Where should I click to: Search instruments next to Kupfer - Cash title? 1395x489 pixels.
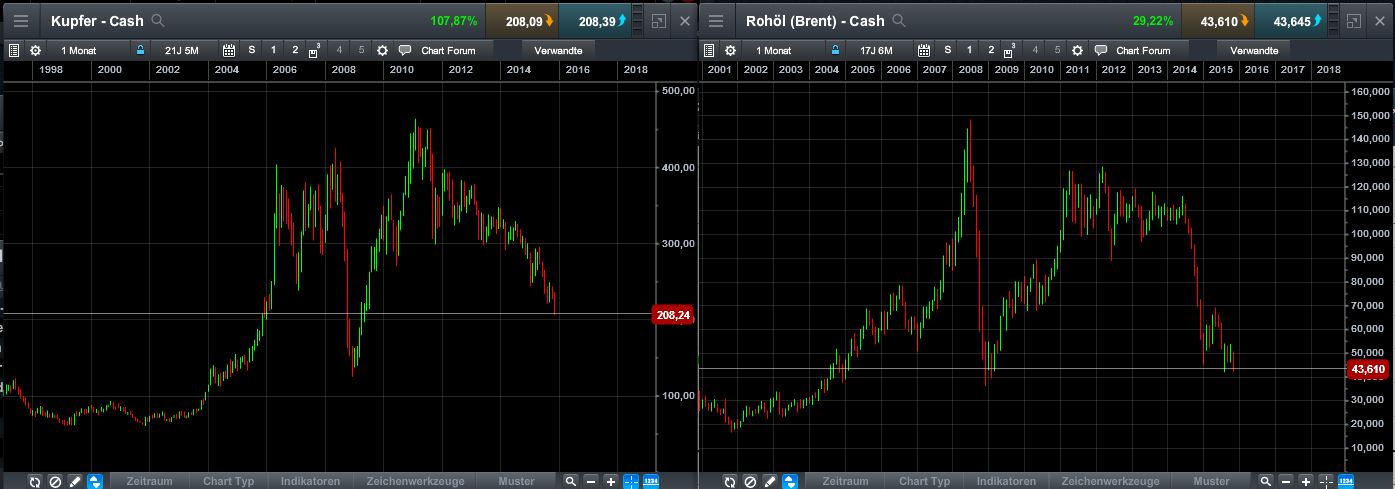(159, 20)
